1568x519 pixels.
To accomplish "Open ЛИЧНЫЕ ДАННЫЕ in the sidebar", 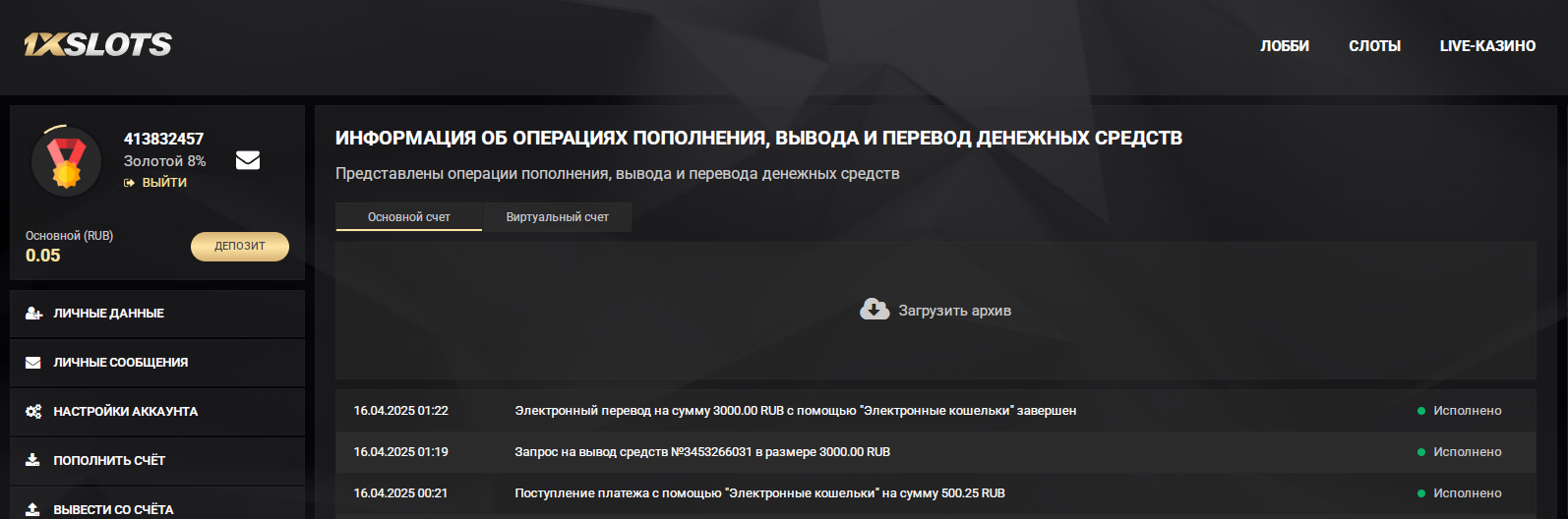I will [x=157, y=314].
